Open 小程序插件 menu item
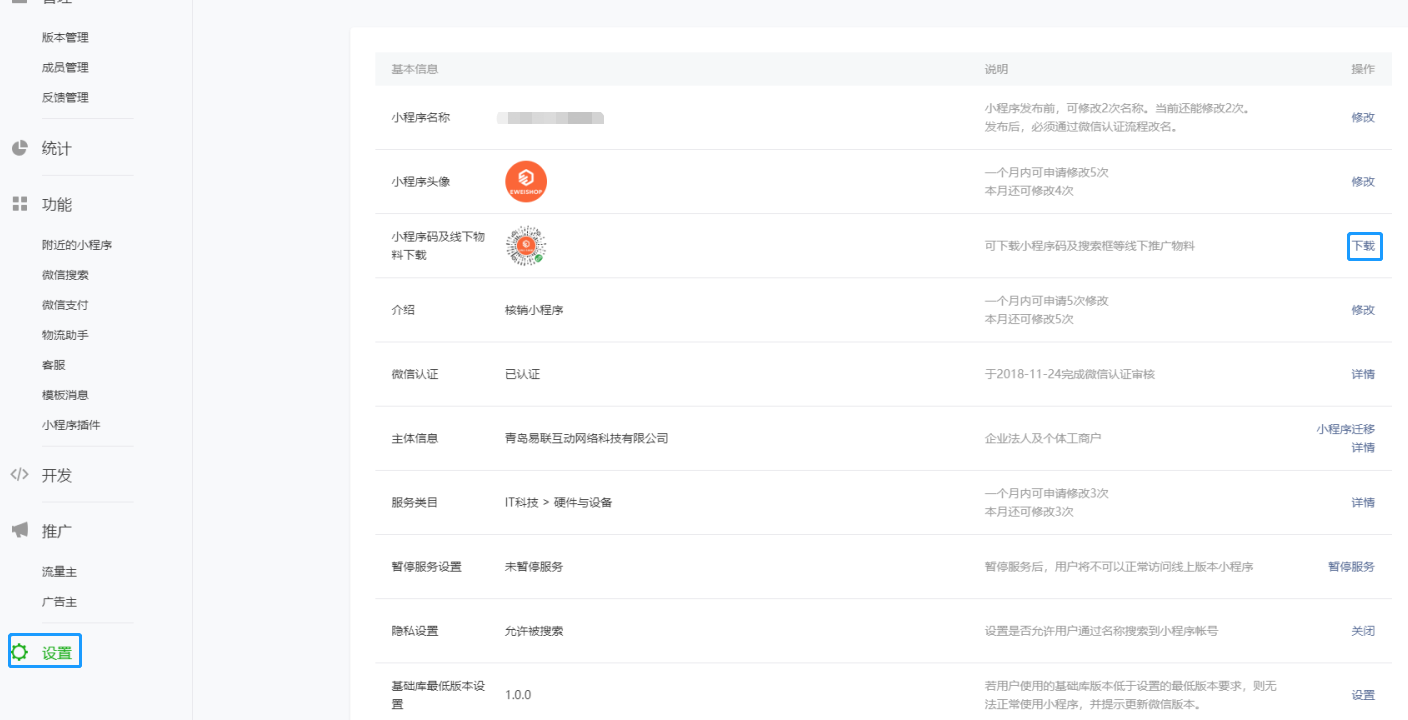 [71, 425]
